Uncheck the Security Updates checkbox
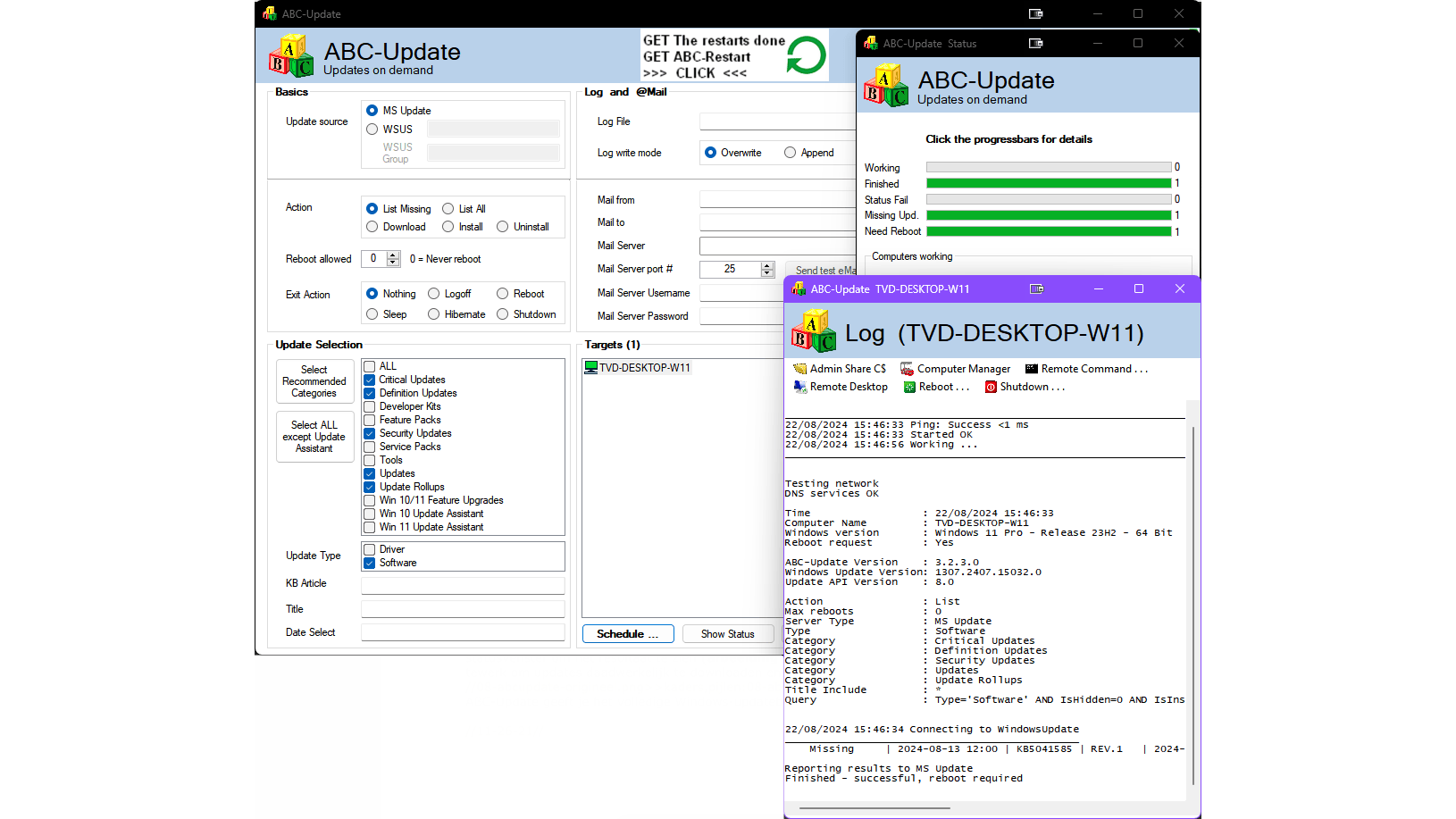Viewport: 1456px width, 819px height. [370, 433]
